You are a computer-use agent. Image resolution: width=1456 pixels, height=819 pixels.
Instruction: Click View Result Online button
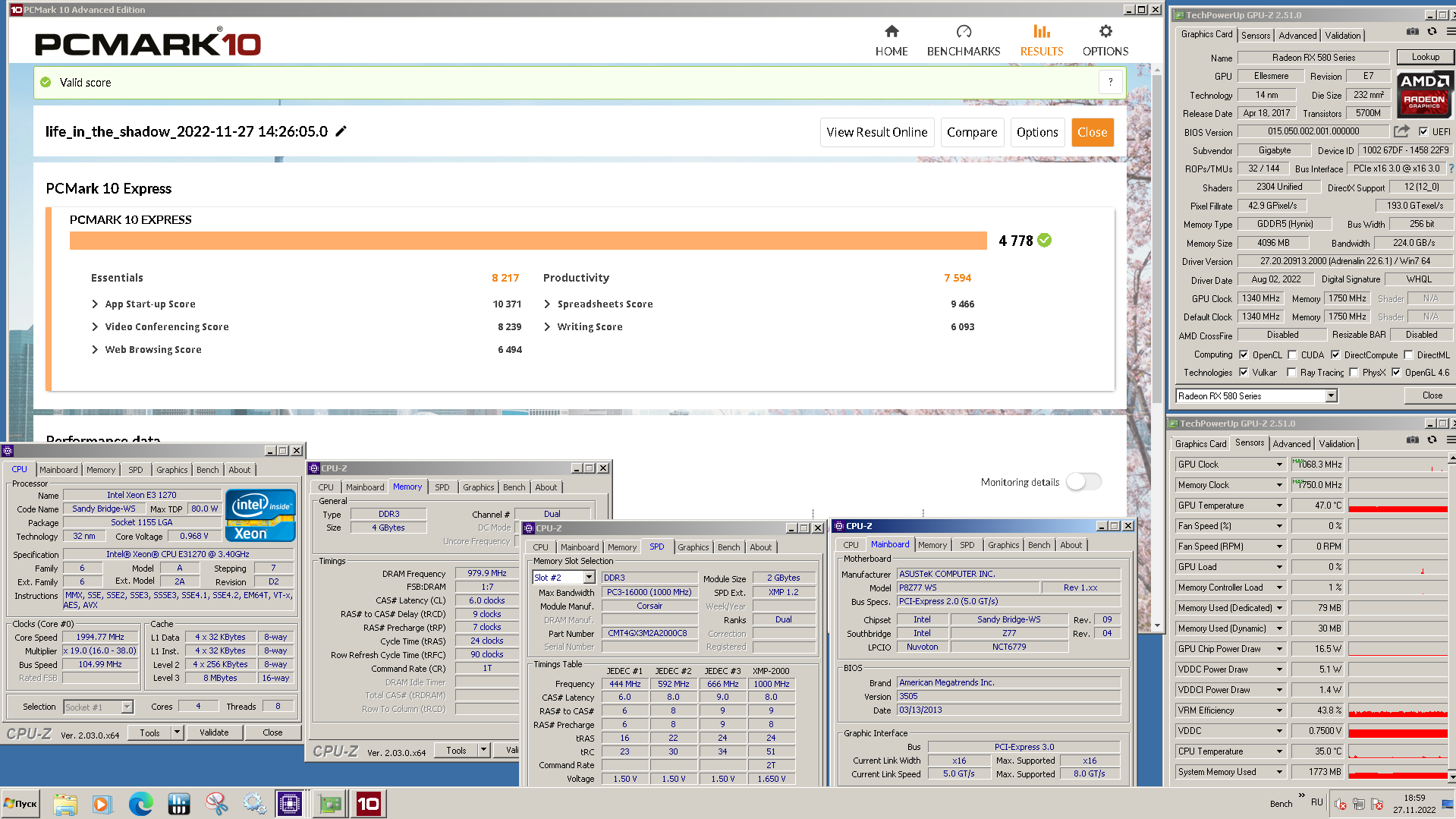tap(876, 132)
